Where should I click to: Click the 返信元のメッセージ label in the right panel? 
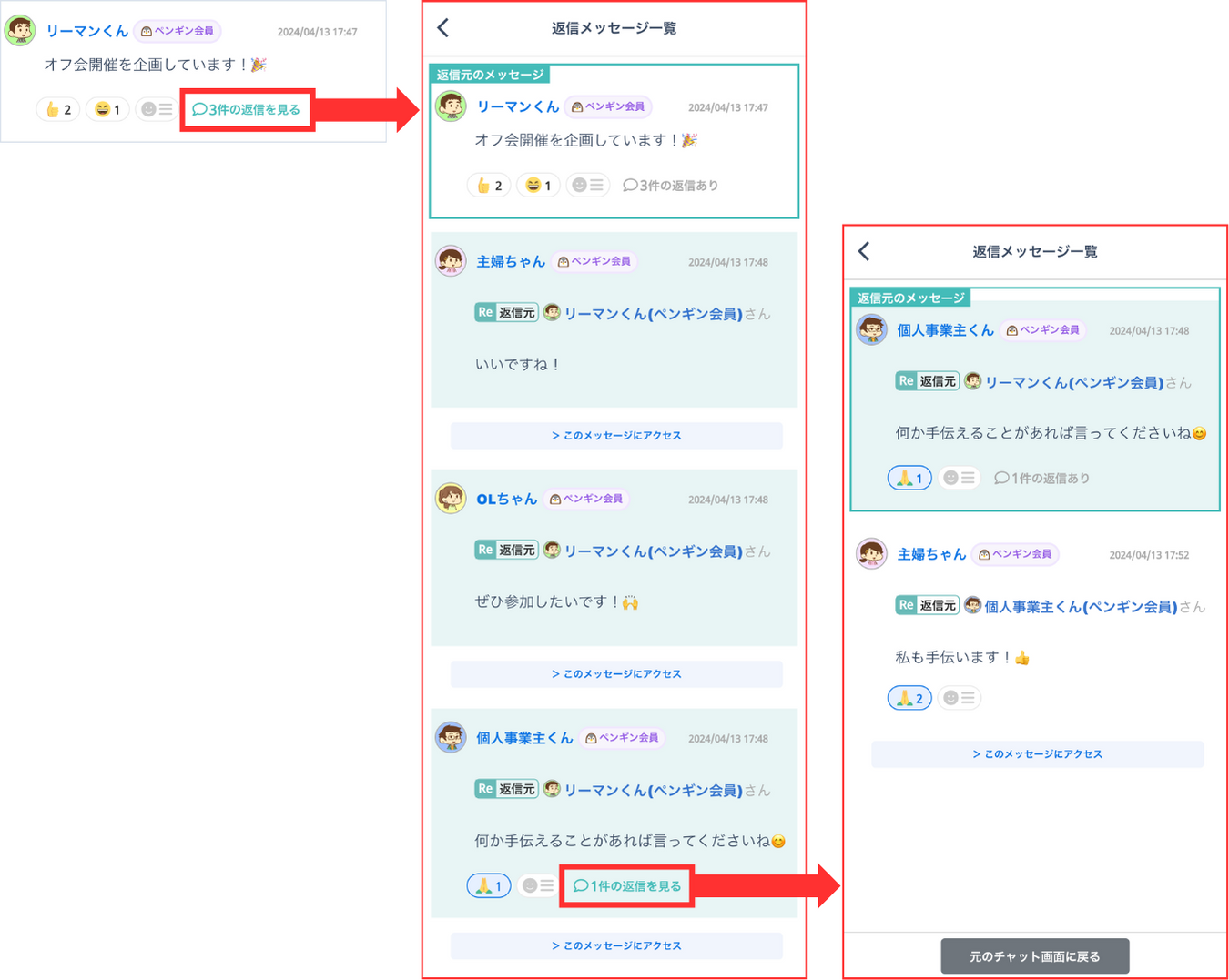tap(910, 298)
